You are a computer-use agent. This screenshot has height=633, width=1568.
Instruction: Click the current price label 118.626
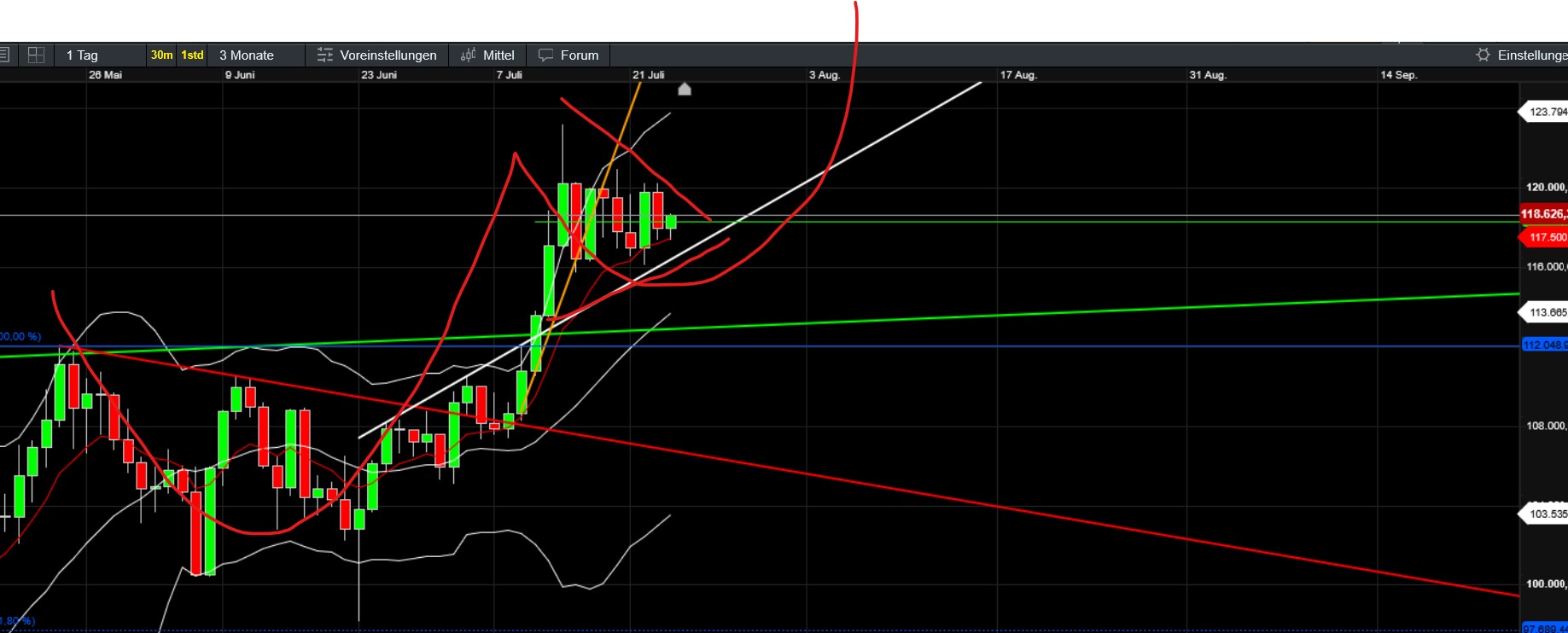click(1544, 214)
